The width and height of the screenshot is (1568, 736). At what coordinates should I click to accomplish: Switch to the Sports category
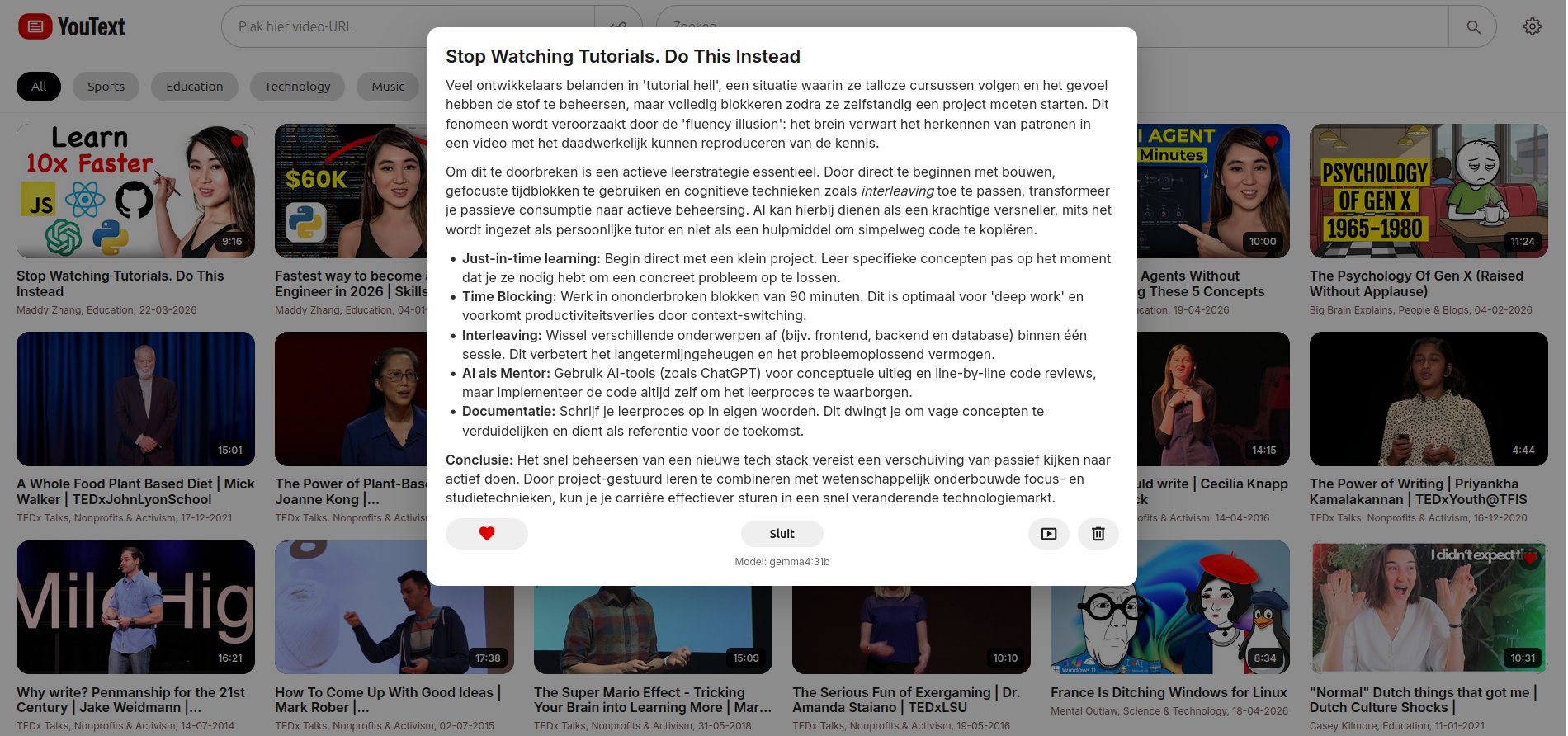pyautogui.click(x=106, y=87)
